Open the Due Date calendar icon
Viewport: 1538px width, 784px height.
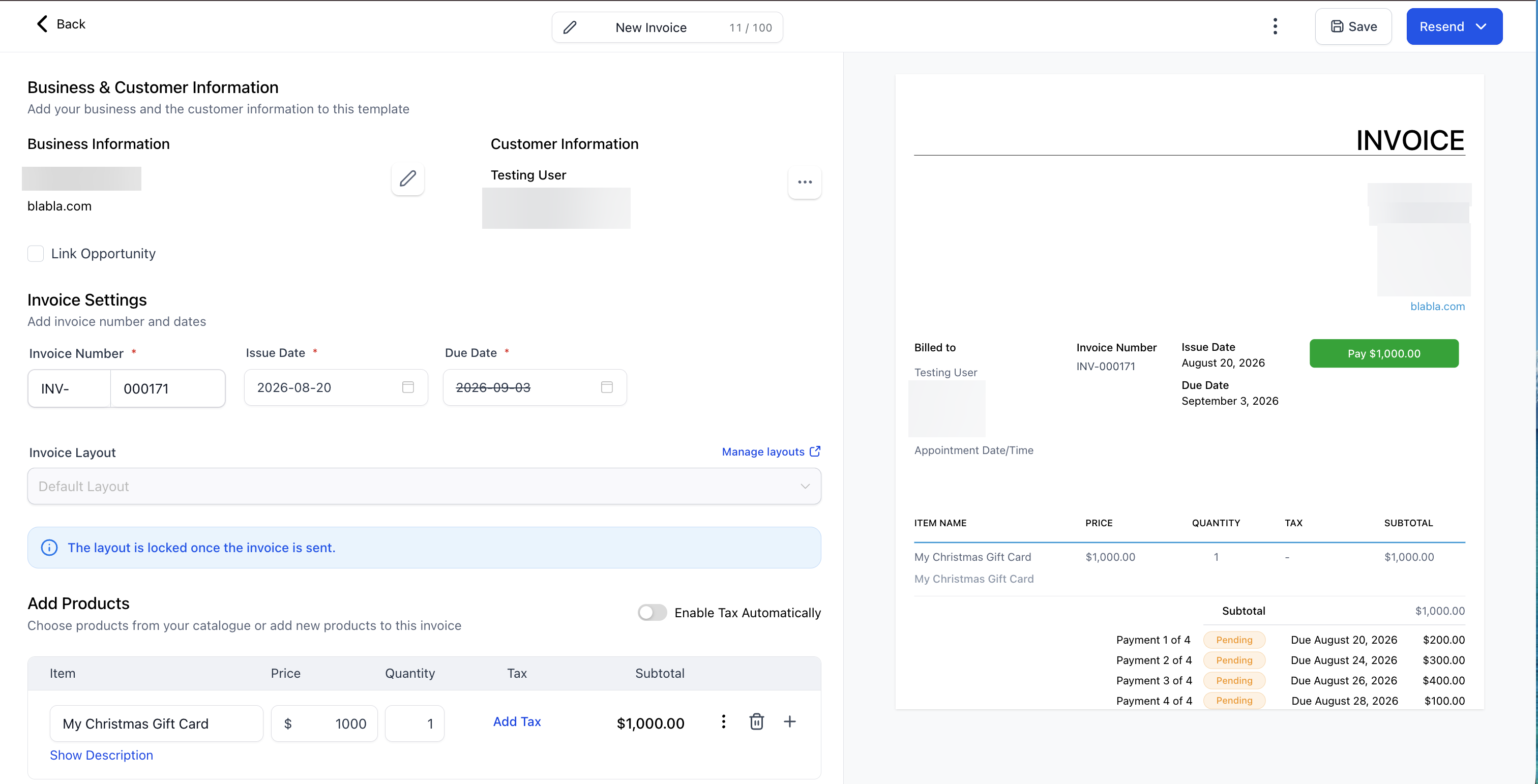(x=607, y=387)
